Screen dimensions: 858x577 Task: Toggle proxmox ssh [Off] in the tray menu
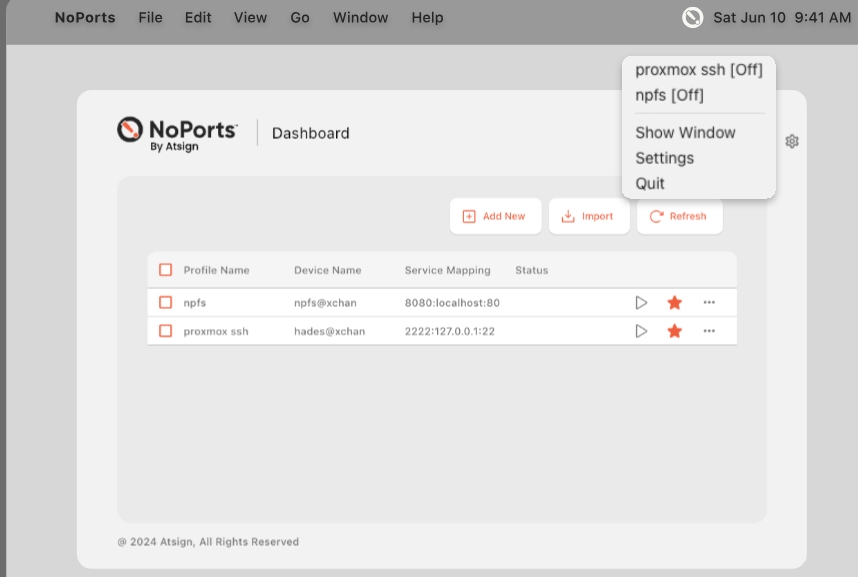tap(699, 70)
